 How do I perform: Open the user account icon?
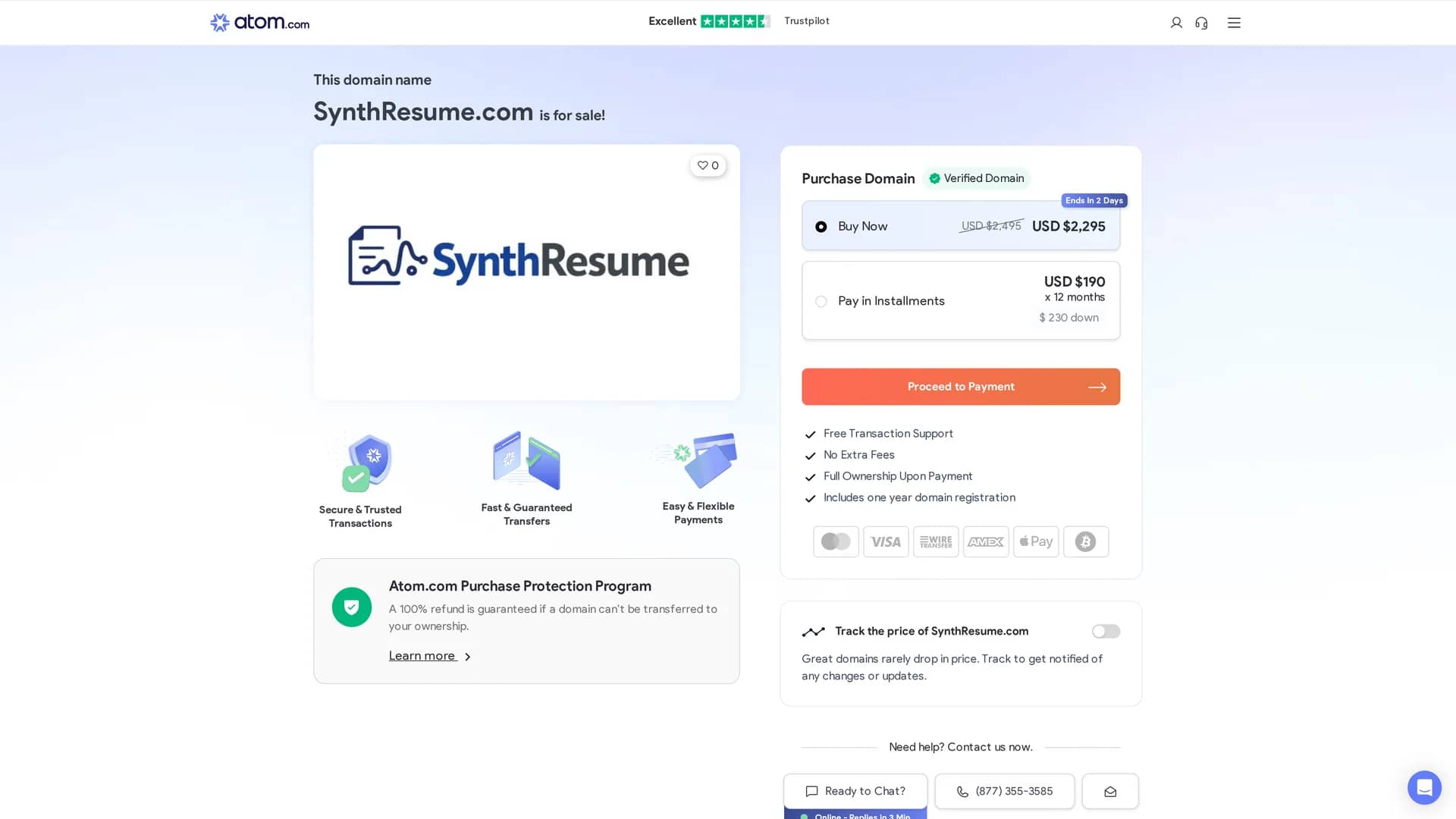1176,23
